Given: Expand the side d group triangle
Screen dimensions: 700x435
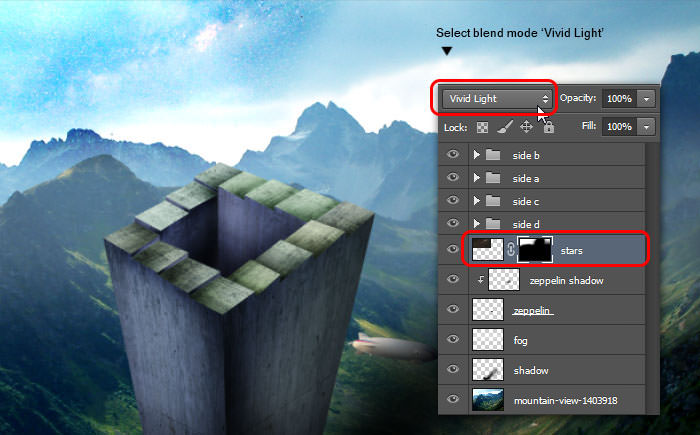Looking at the screenshot, I should [476, 223].
